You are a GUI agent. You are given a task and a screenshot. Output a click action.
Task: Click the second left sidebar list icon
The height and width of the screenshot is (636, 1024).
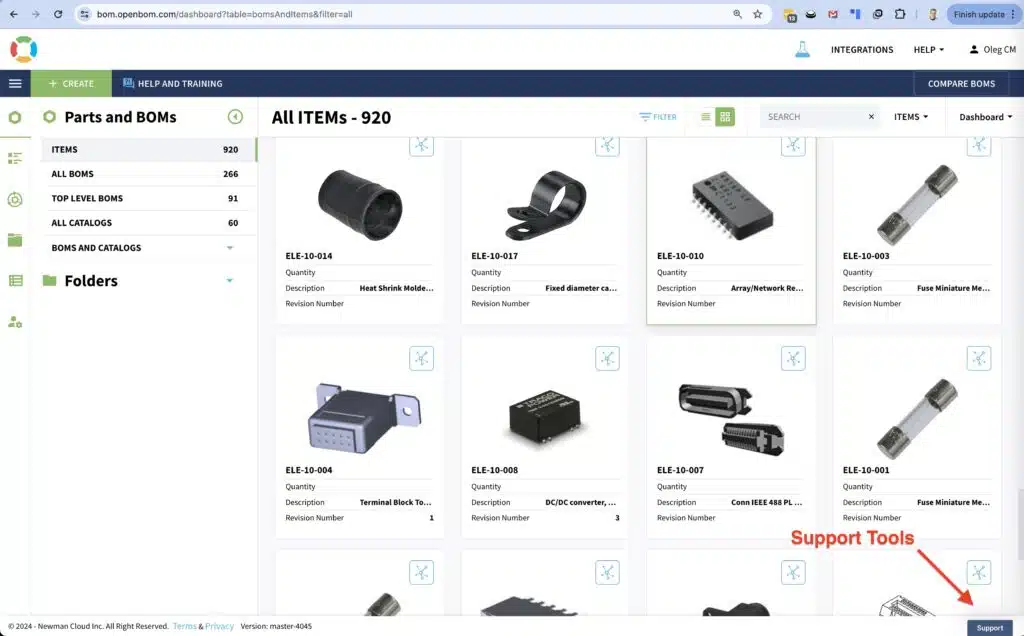click(x=15, y=158)
